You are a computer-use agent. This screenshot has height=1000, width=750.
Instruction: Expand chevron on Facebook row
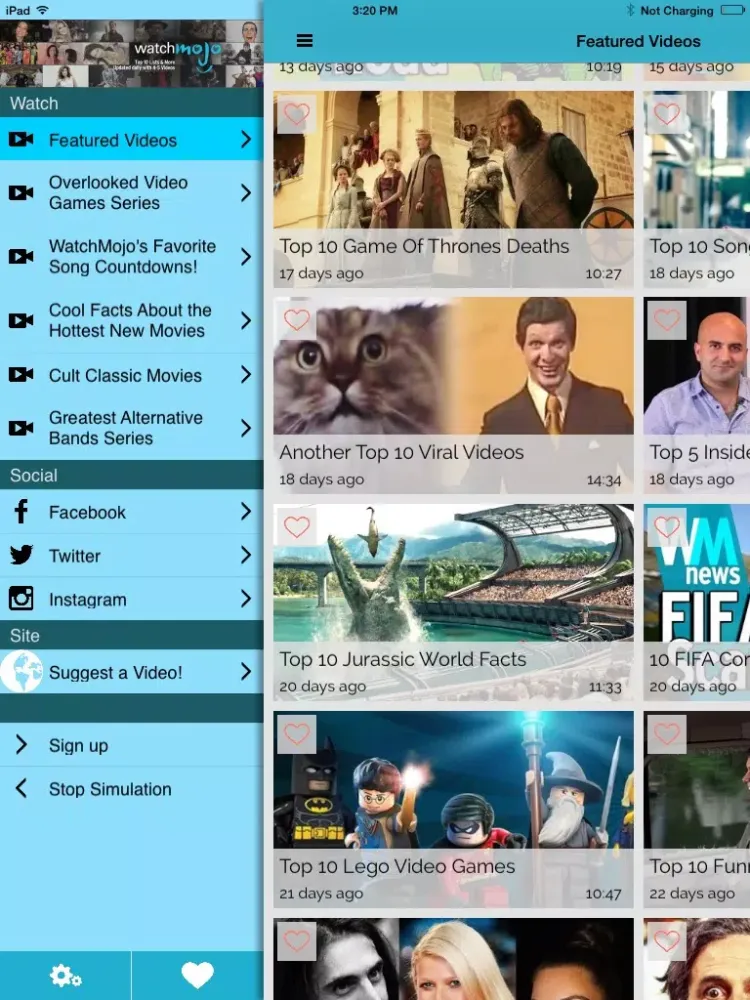[246, 511]
